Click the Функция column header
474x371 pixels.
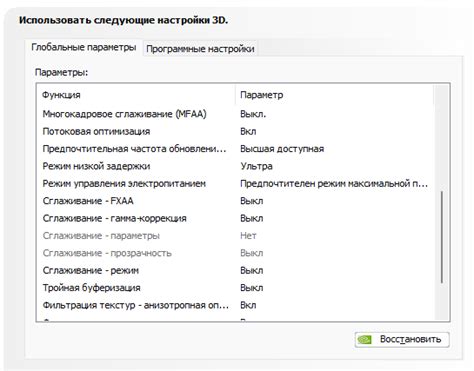[136, 95]
